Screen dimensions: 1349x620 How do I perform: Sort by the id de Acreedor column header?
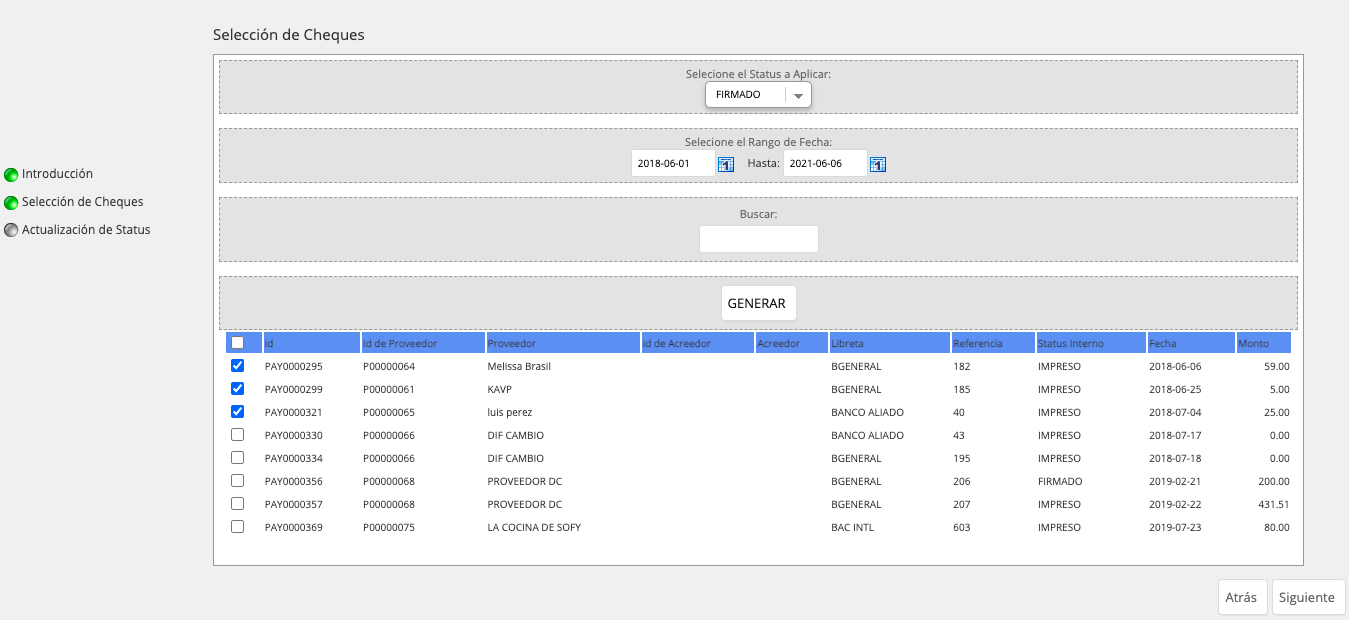point(698,343)
